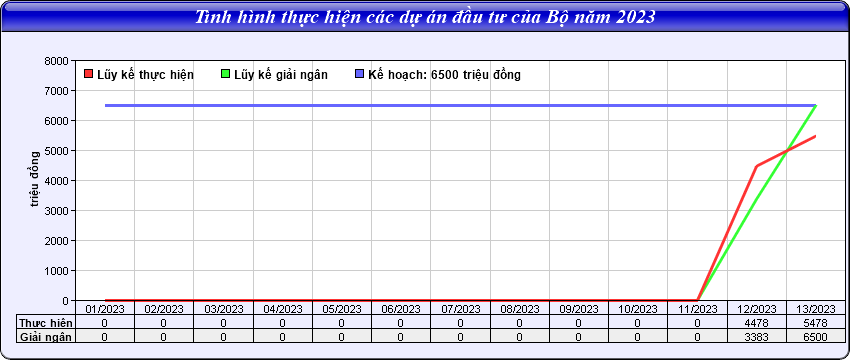Click the 06/2023 column header

tap(401, 309)
